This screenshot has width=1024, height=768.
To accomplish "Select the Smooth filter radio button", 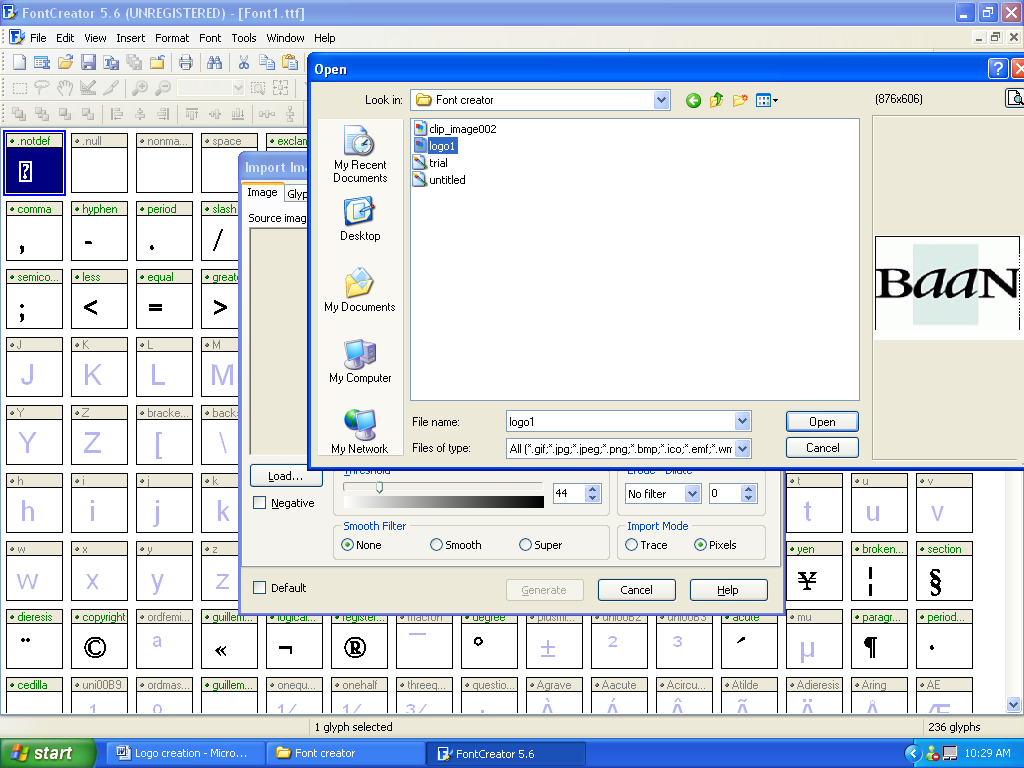I will click(436, 545).
